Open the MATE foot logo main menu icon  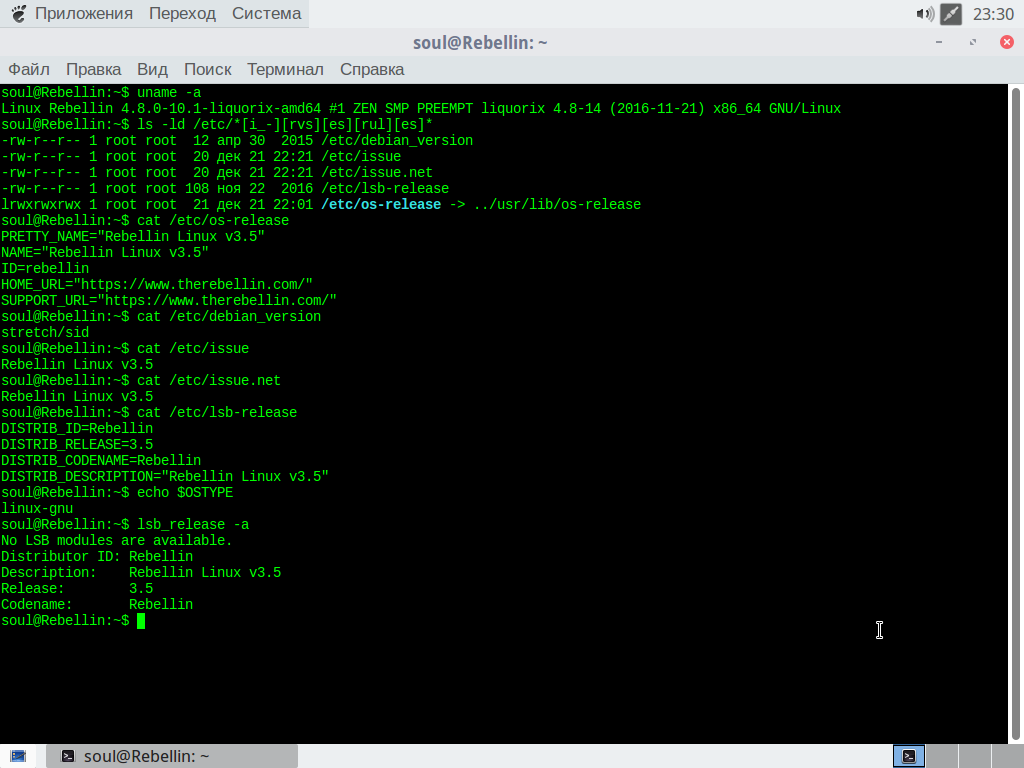click(x=18, y=13)
